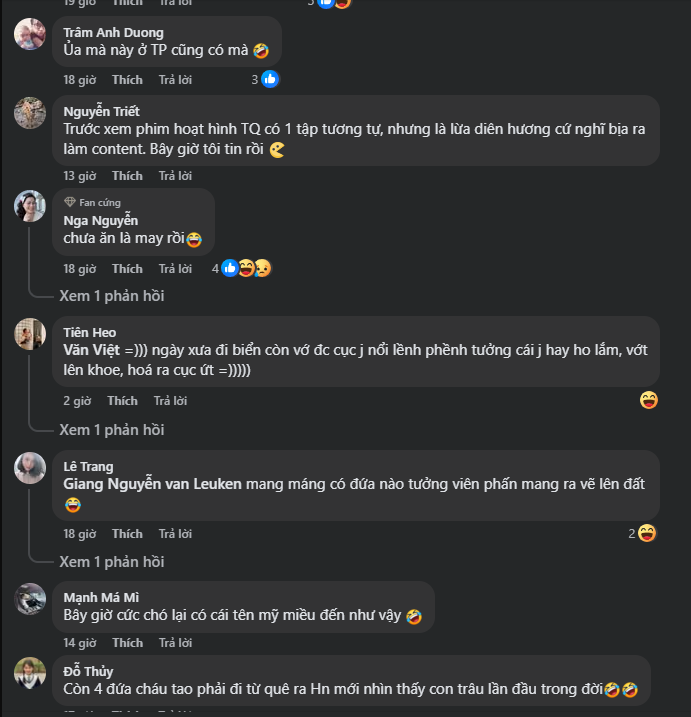Click haha reaction on Tiên Heo's comment
The height and width of the screenshot is (717, 691).
pyautogui.click(x=649, y=401)
